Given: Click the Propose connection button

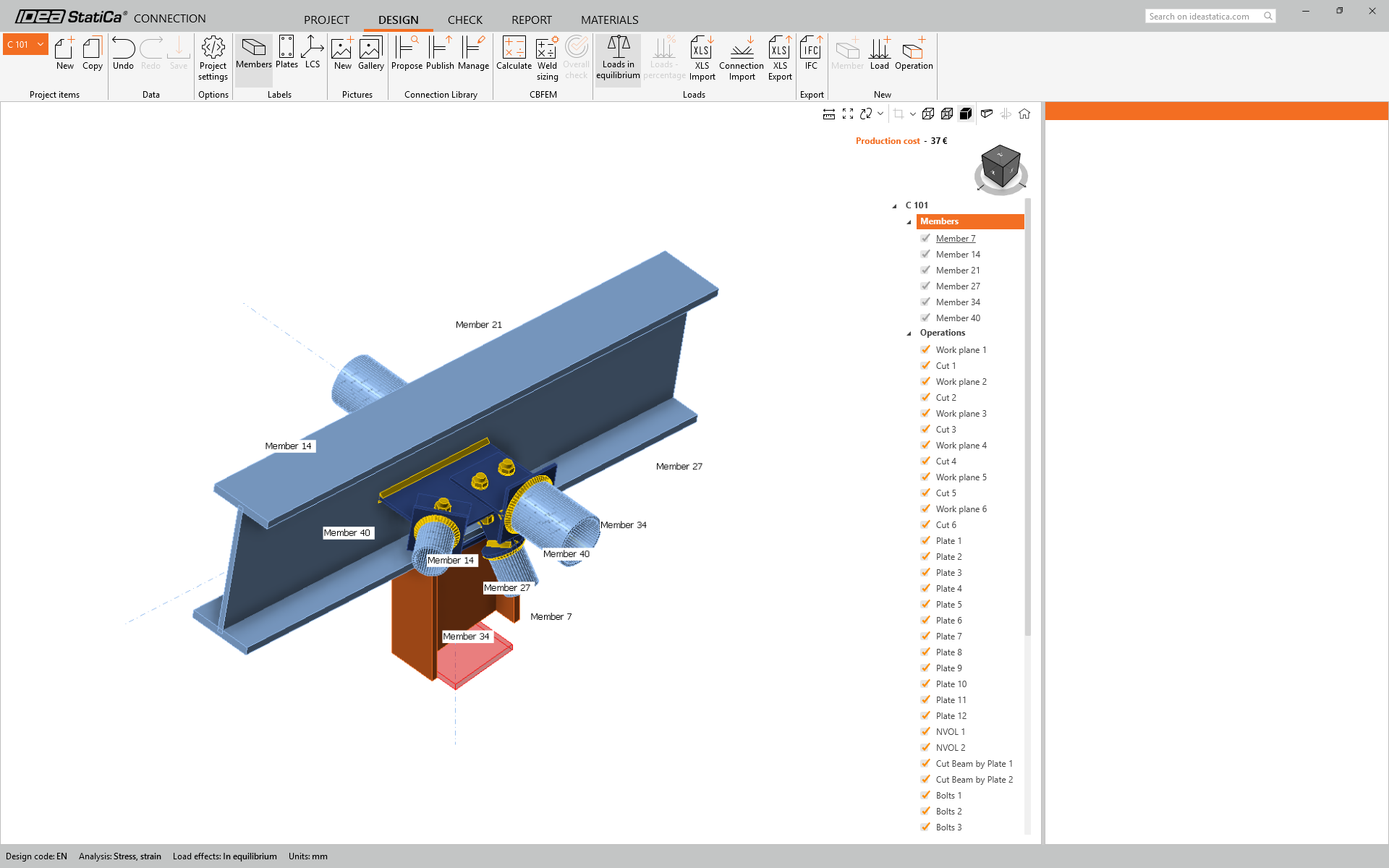Looking at the screenshot, I should click(x=407, y=54).
